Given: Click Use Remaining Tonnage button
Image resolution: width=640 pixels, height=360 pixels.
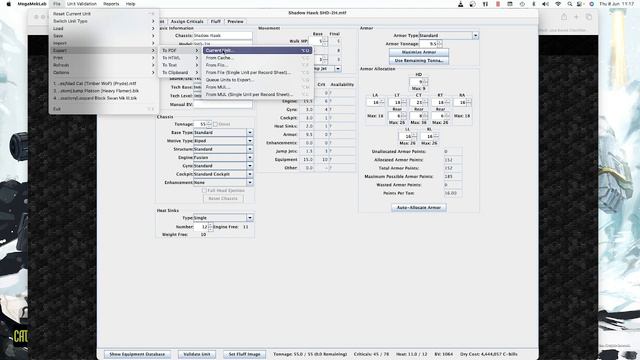Looking at the screenshot, I should click(419, 60).
